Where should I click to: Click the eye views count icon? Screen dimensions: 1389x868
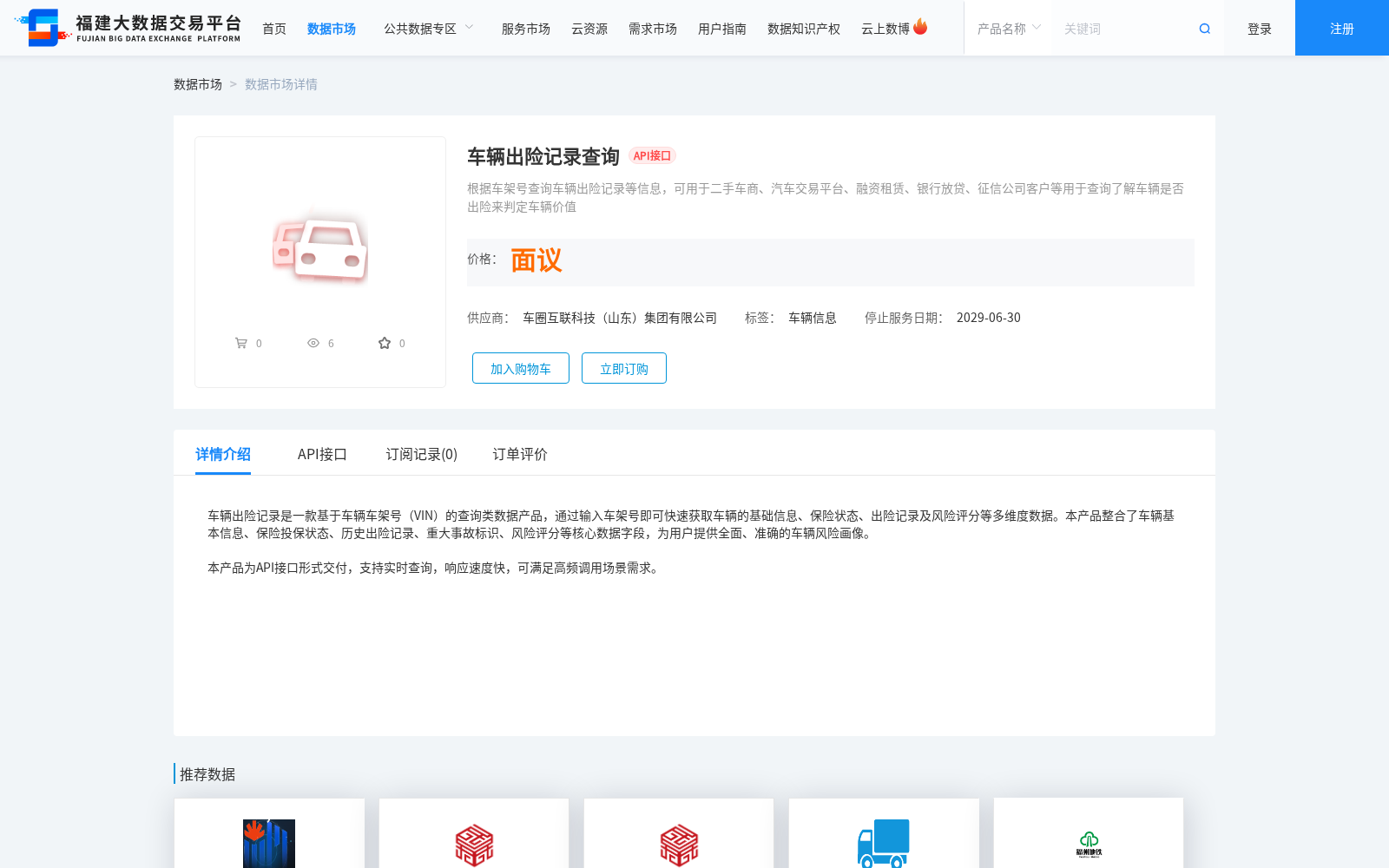click(x=313, y=343)
